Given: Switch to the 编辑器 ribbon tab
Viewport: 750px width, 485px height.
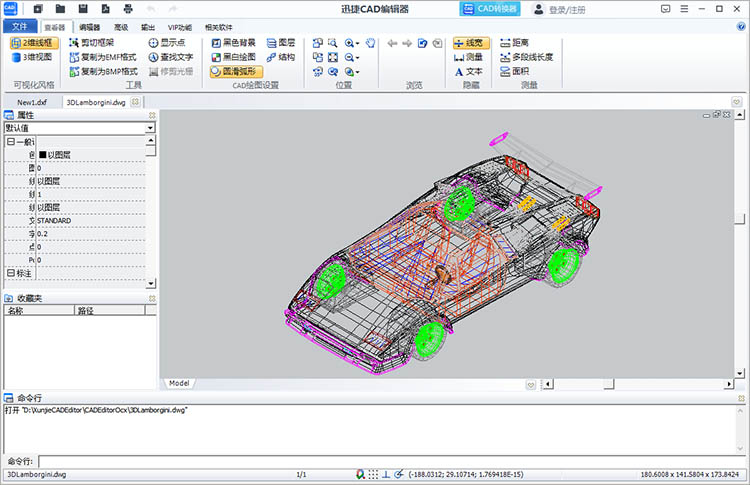Looking at the screenshot, I should tap(89, 27).
